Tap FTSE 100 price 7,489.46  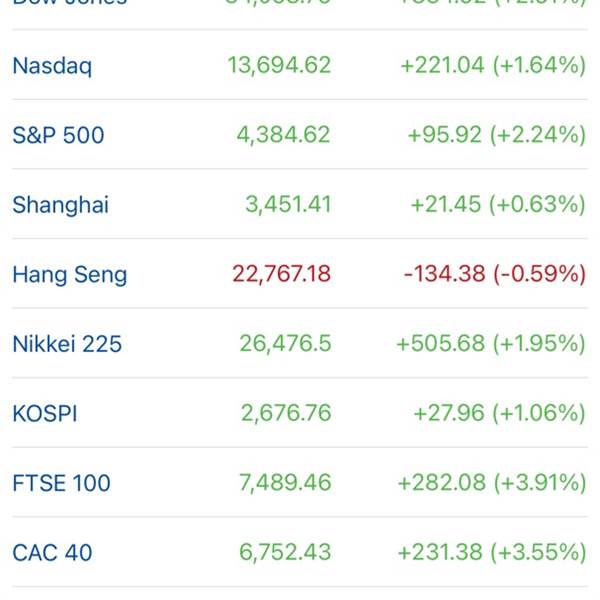coord(284,483)
